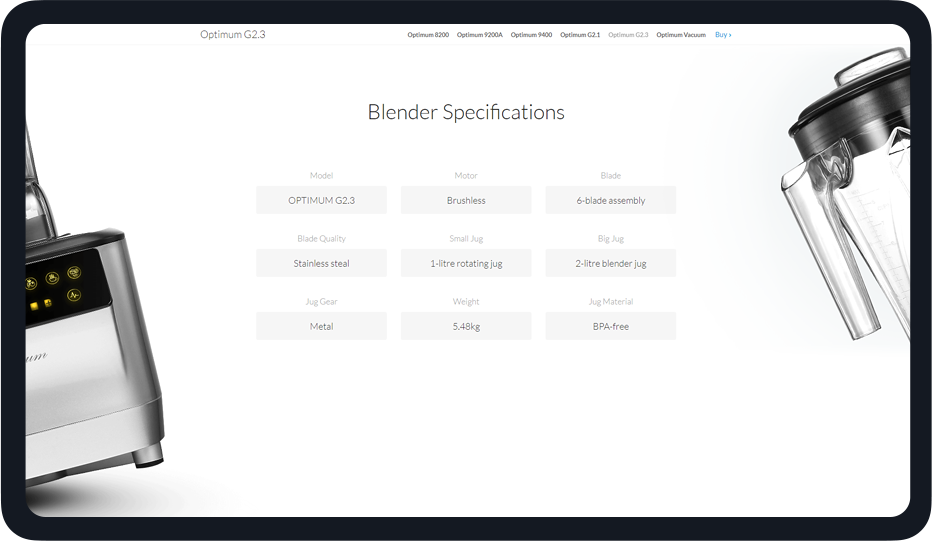
Task: Click the blue Buy link
Action: [x=723, y=35]
